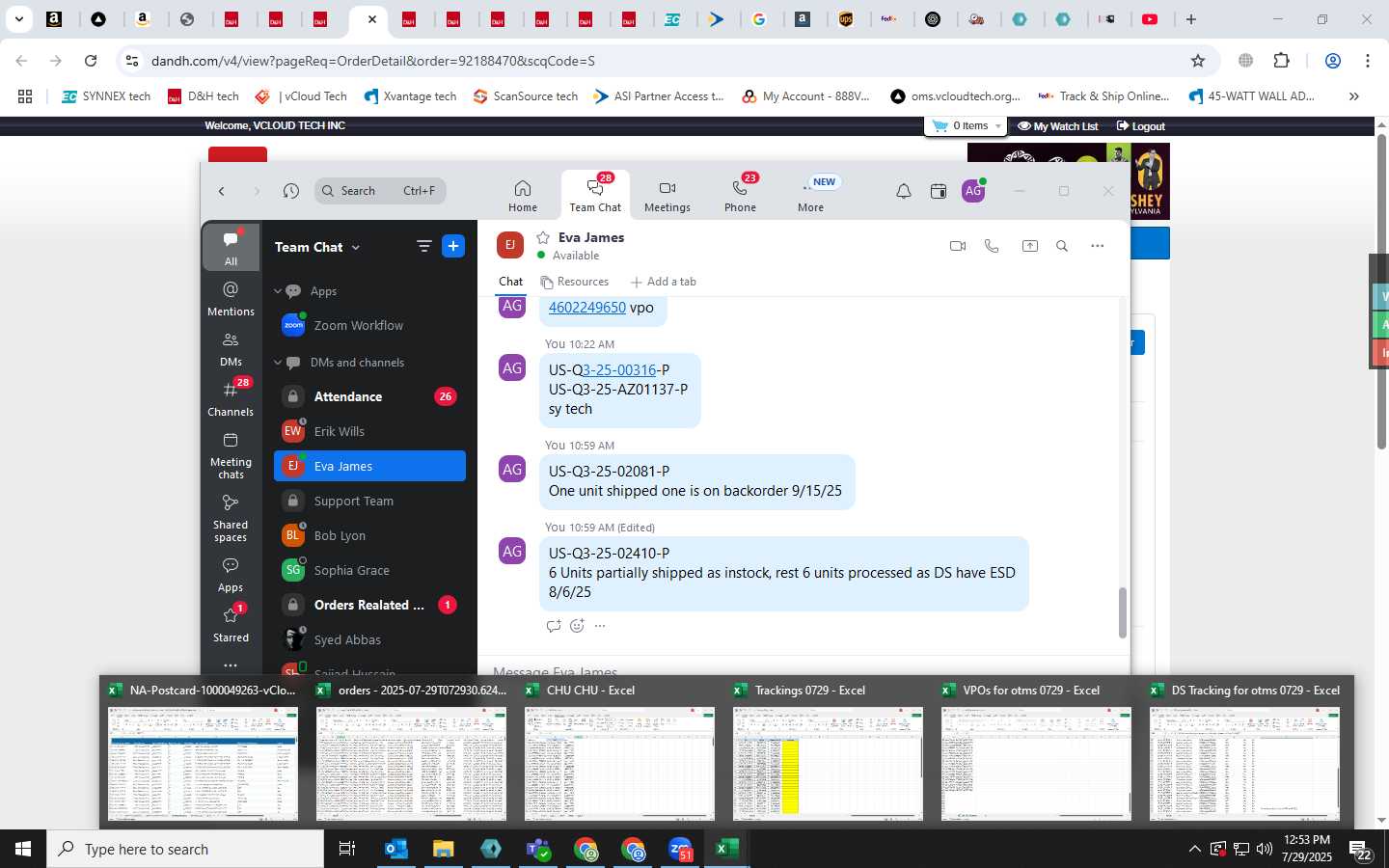Viewport: 1389px width, 868px height.
Task: Open the DMs sidebar section
Action: coord(231,348)
